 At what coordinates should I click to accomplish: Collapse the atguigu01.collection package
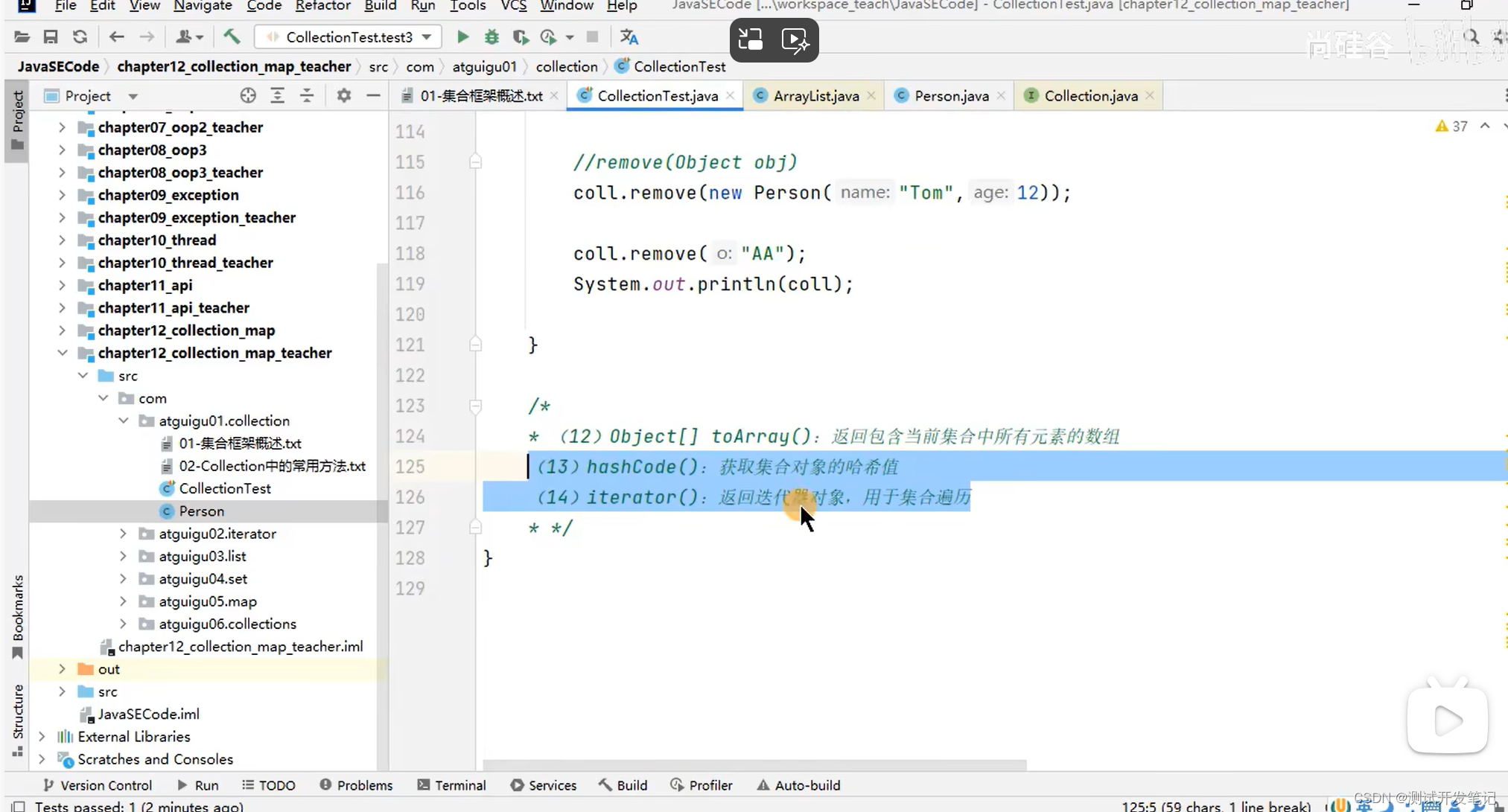coord(124,421)
